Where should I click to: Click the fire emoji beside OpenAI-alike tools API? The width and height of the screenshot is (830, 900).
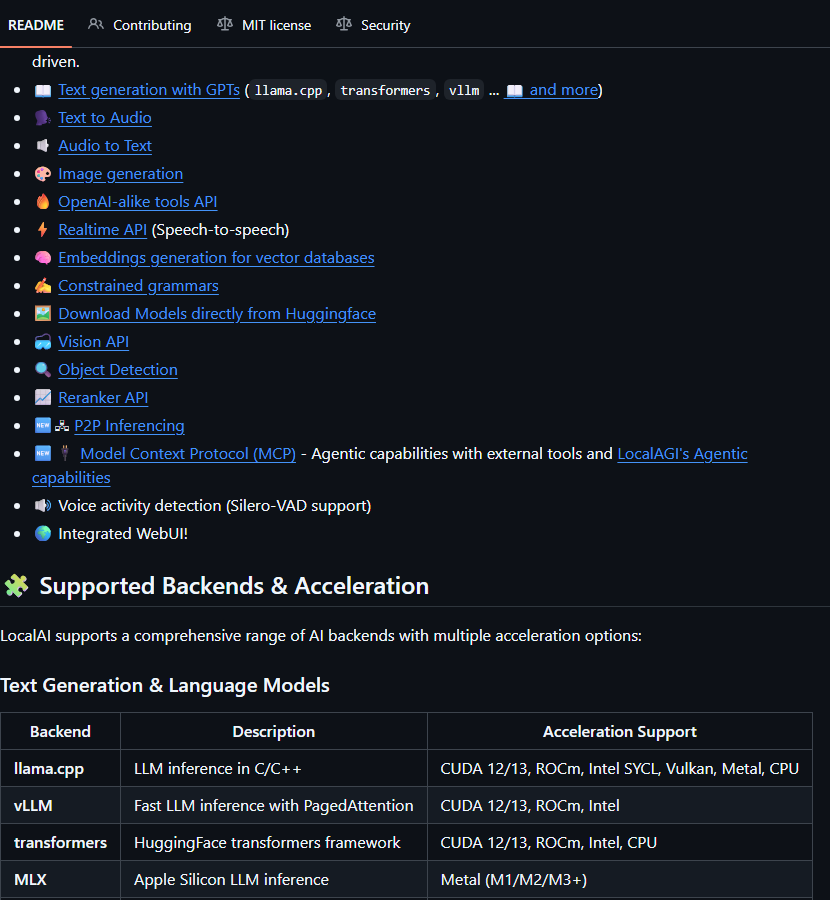coord(43,202)
